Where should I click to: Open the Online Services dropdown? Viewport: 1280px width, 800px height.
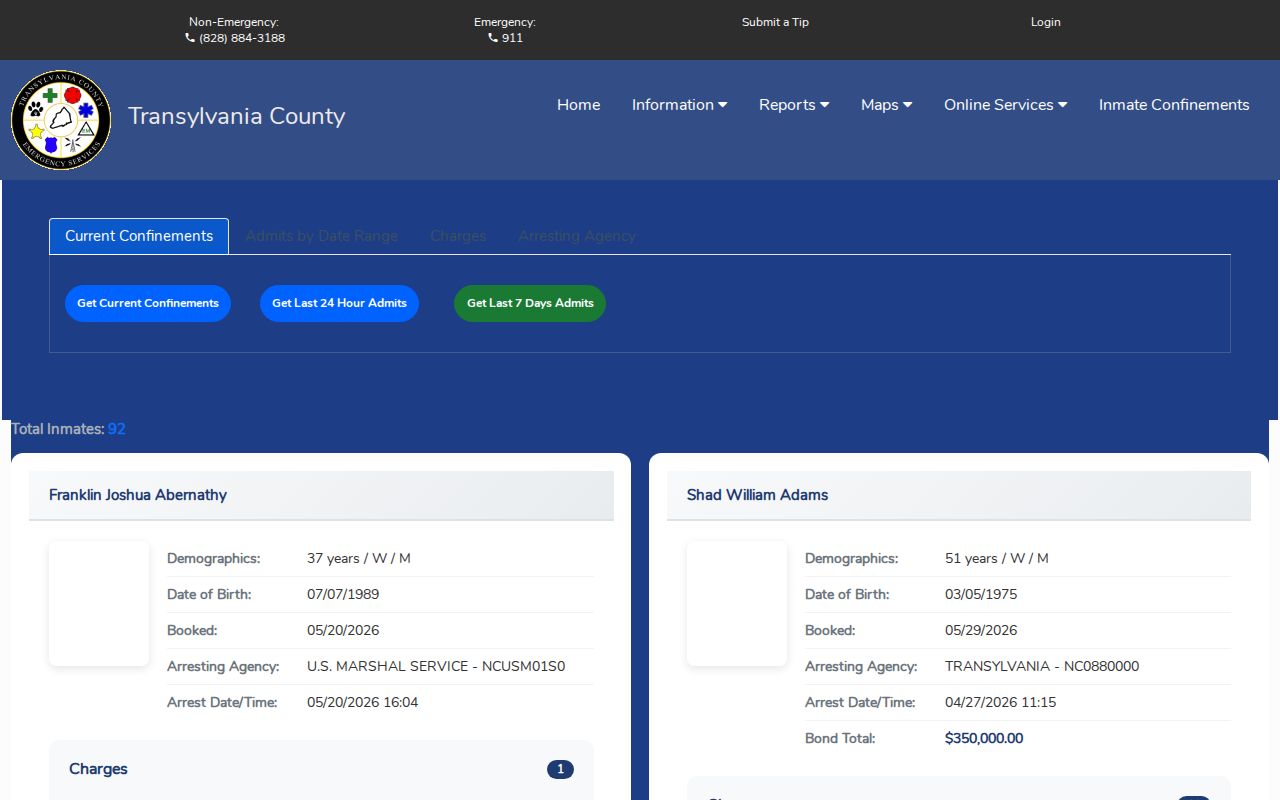tap(1006, 105)
